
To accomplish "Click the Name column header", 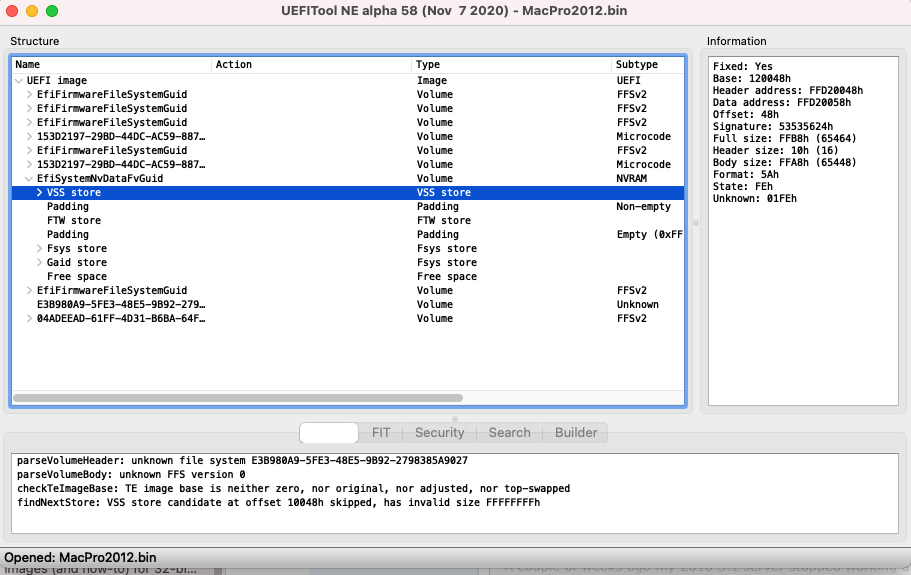I will pos(112,64).
